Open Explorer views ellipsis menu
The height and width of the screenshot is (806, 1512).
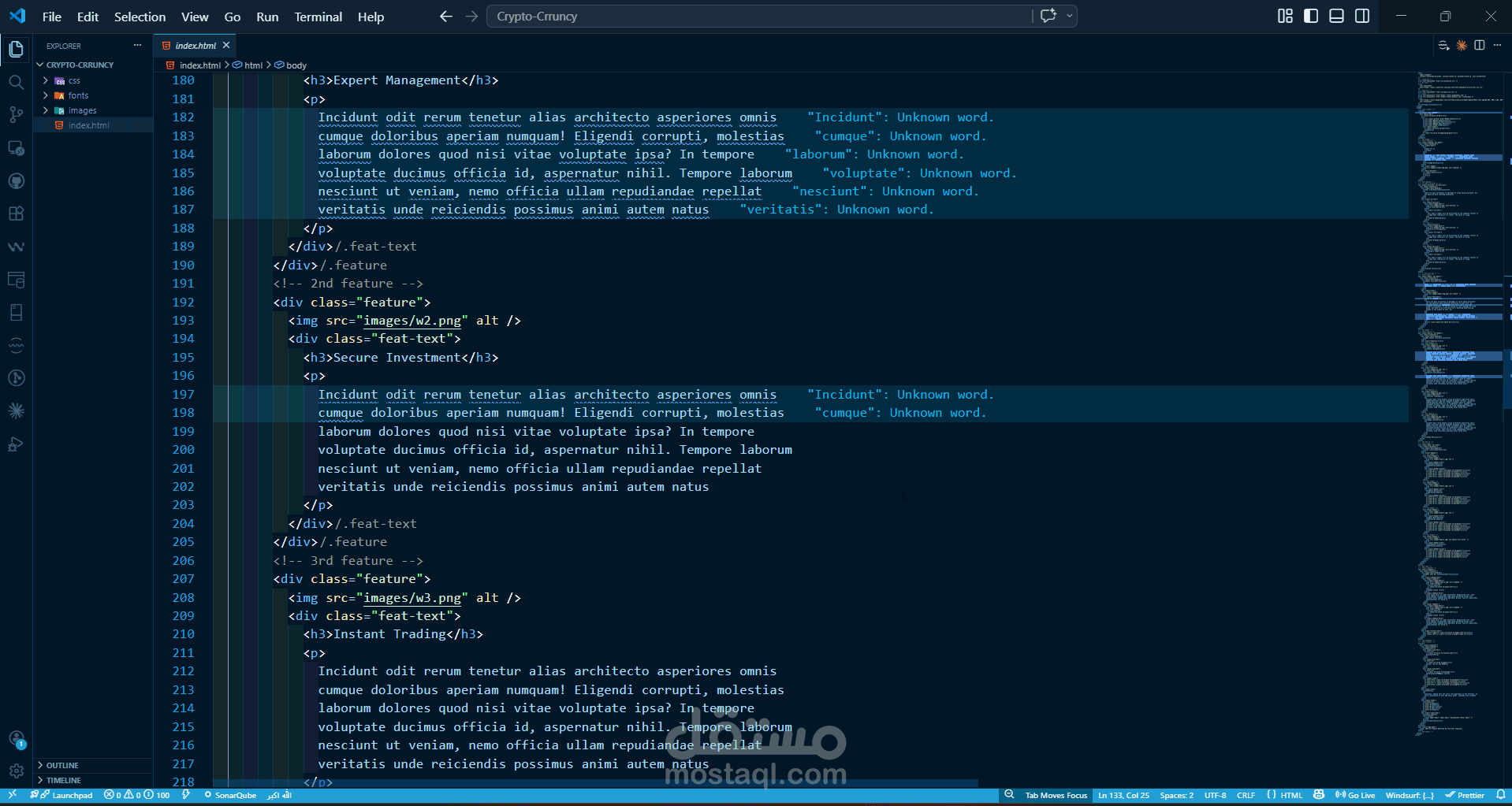(x=137, y=46)
